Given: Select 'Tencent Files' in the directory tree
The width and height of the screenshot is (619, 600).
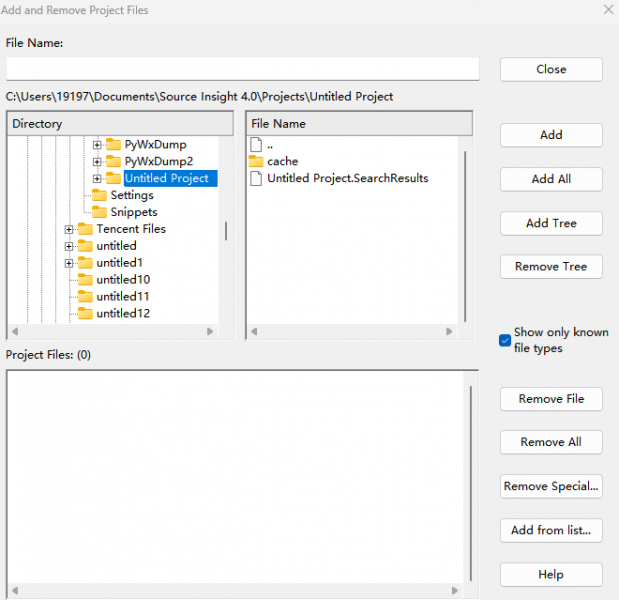Looking at the screenshot, I should [x=131, y=229].
